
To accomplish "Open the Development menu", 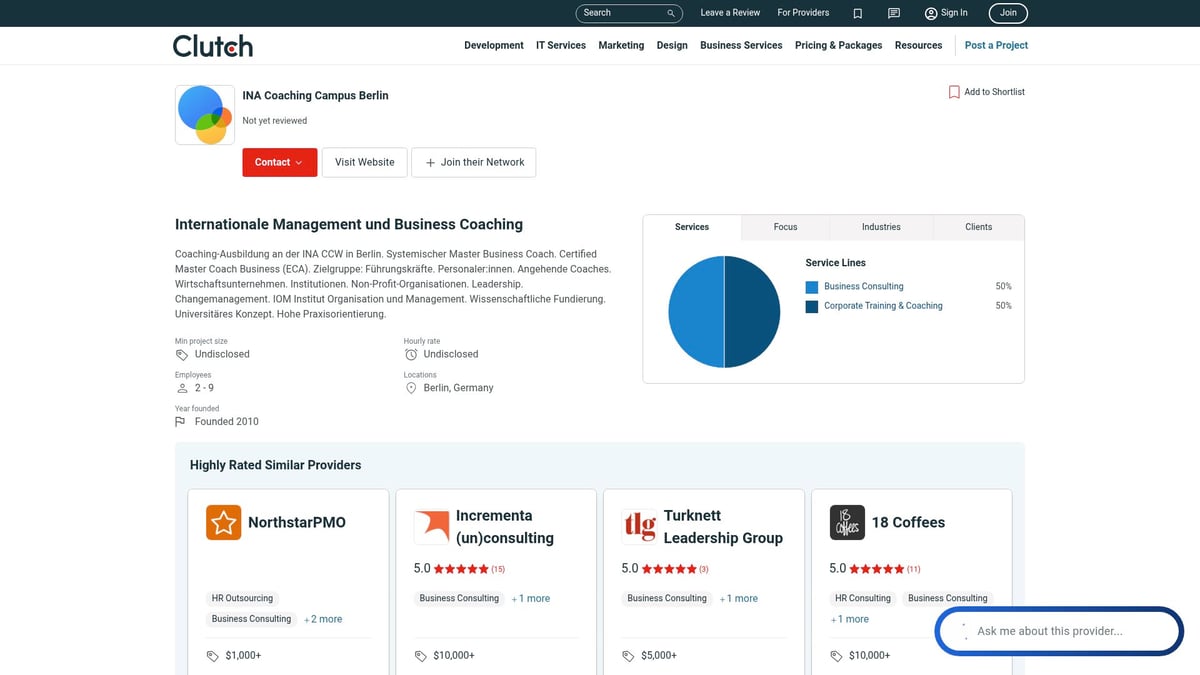I will click(493, 45).
